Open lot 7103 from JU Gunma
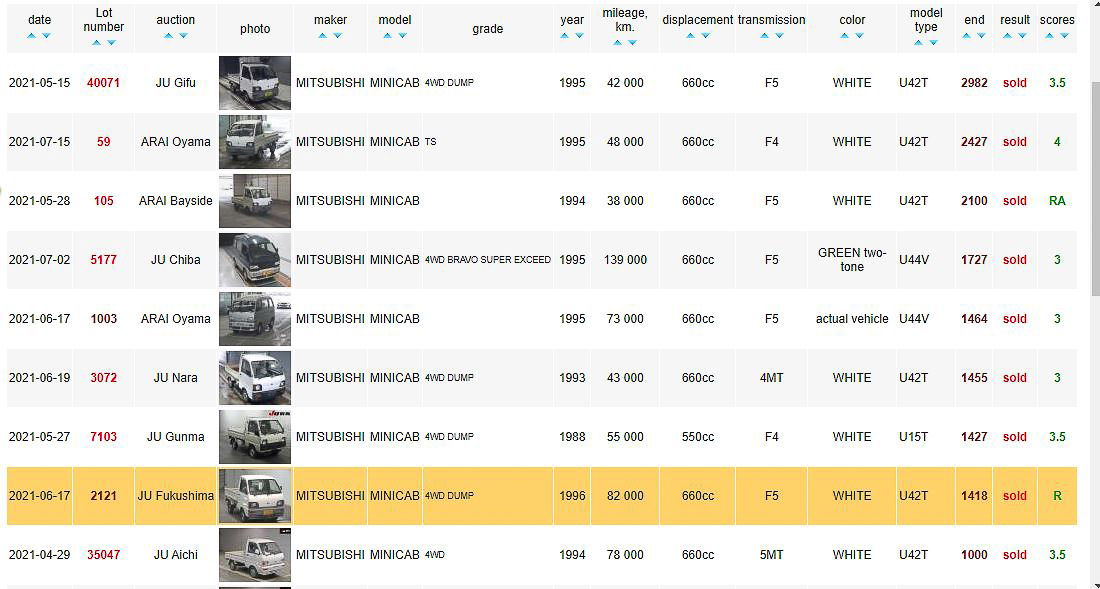 103,437
